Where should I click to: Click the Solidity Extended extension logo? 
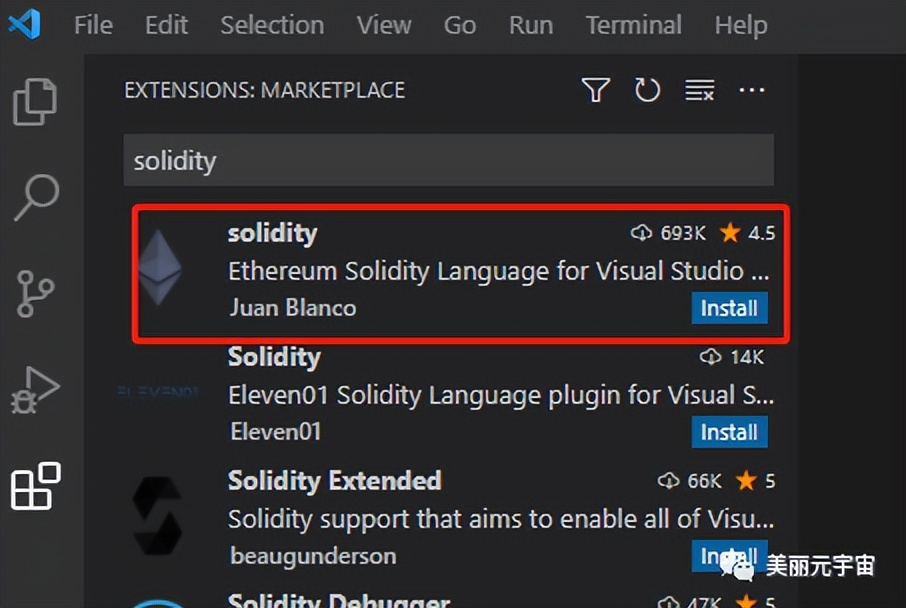tap(158, 517)
